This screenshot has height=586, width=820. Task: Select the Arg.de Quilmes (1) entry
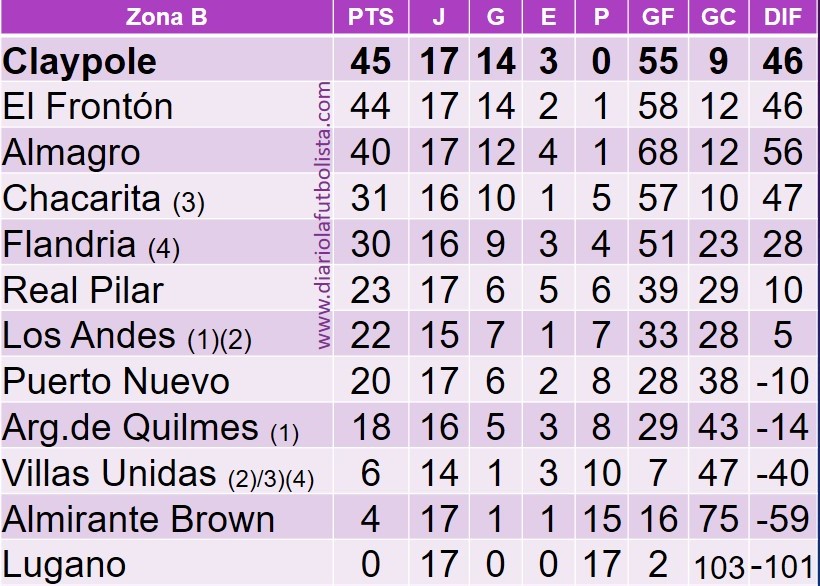click(151, 428)
